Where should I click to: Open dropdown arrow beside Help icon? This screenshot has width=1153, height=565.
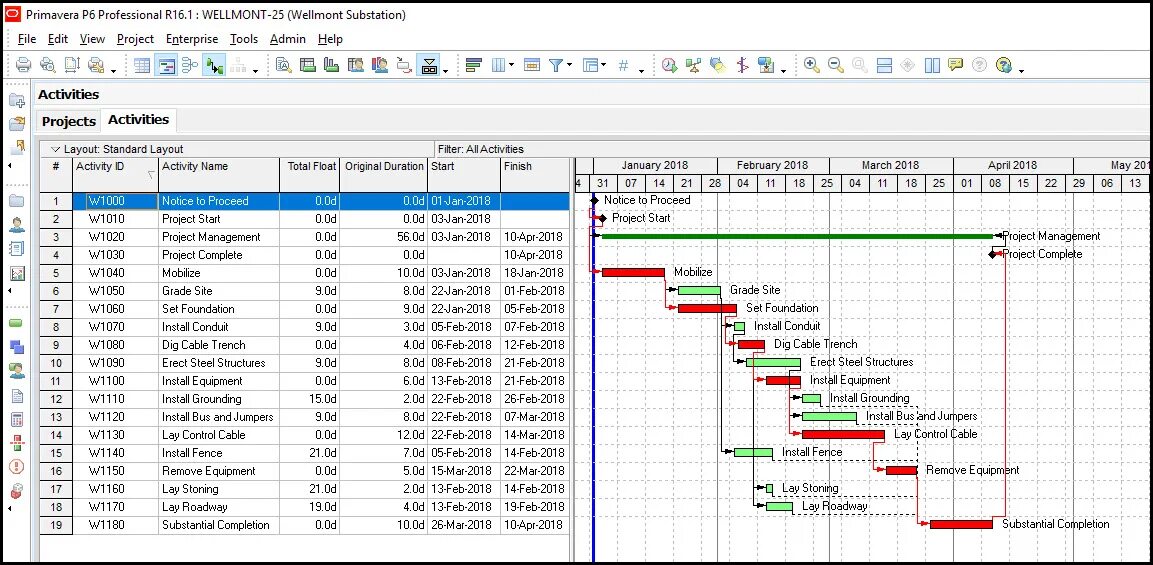(1021, 71)
